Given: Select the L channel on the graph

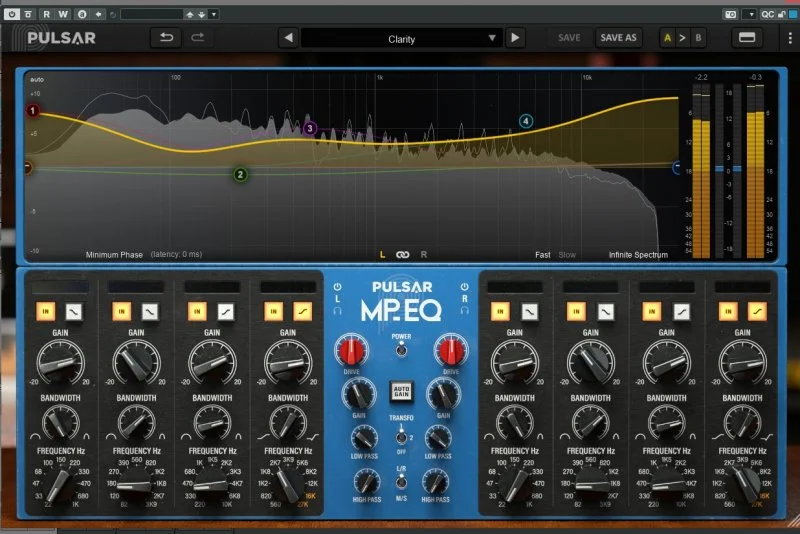Looking at the screenshot, I should 382,255.
